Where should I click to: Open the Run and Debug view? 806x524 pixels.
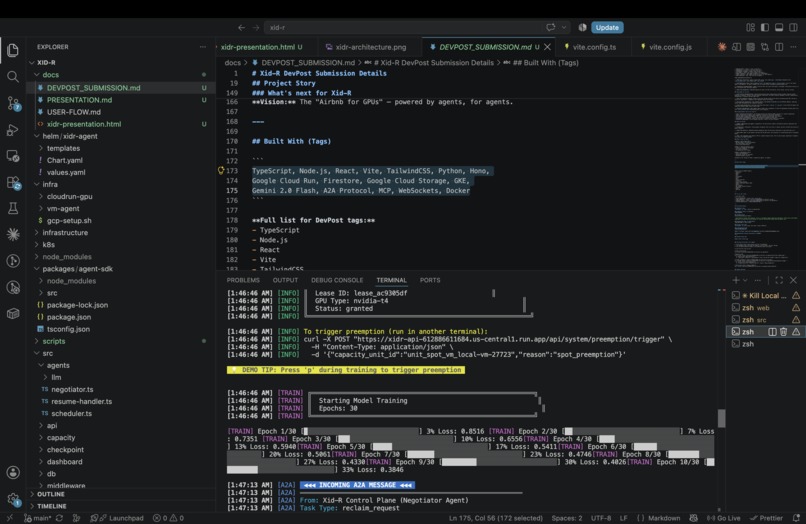pyautogui.click(x=13, y=130)
